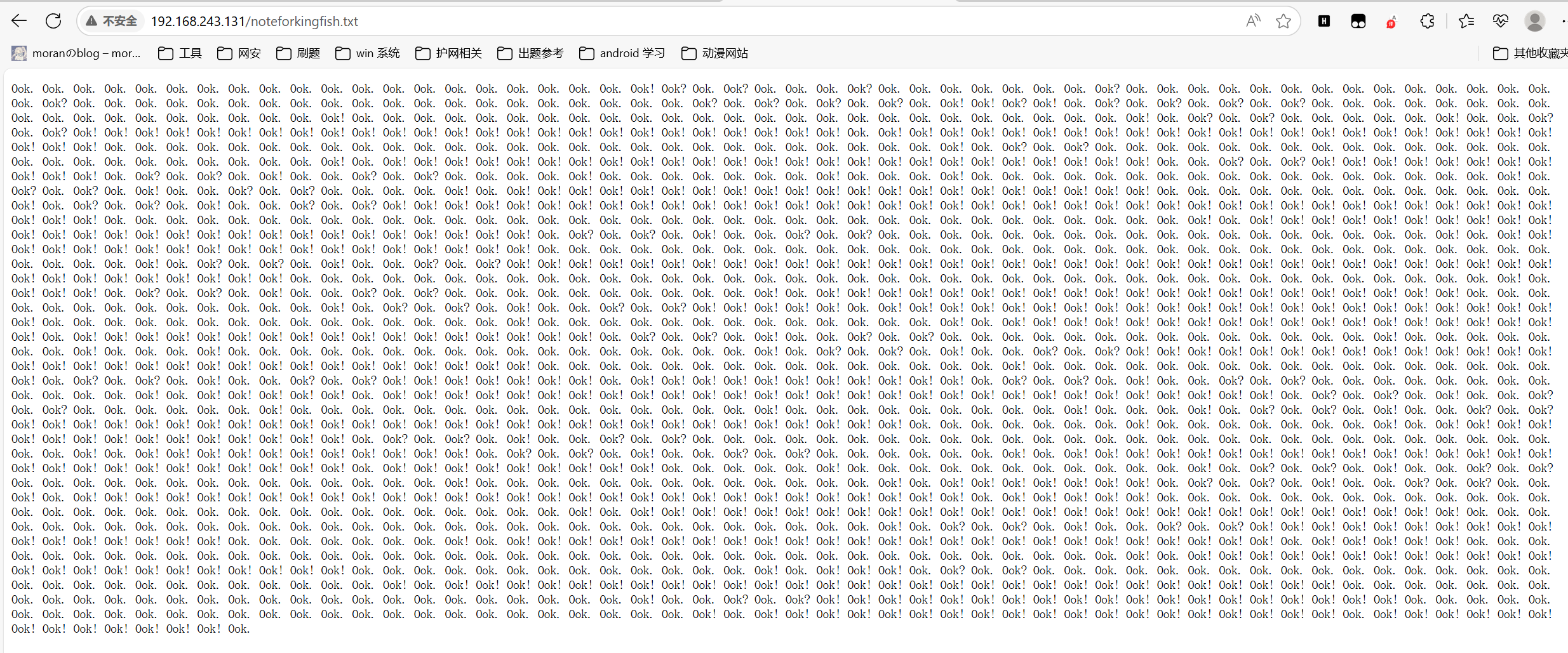Viewport: 1568px width, 653px height.
Task: Open the 出题参考 bookmarks folder
Action: point(530,53)
